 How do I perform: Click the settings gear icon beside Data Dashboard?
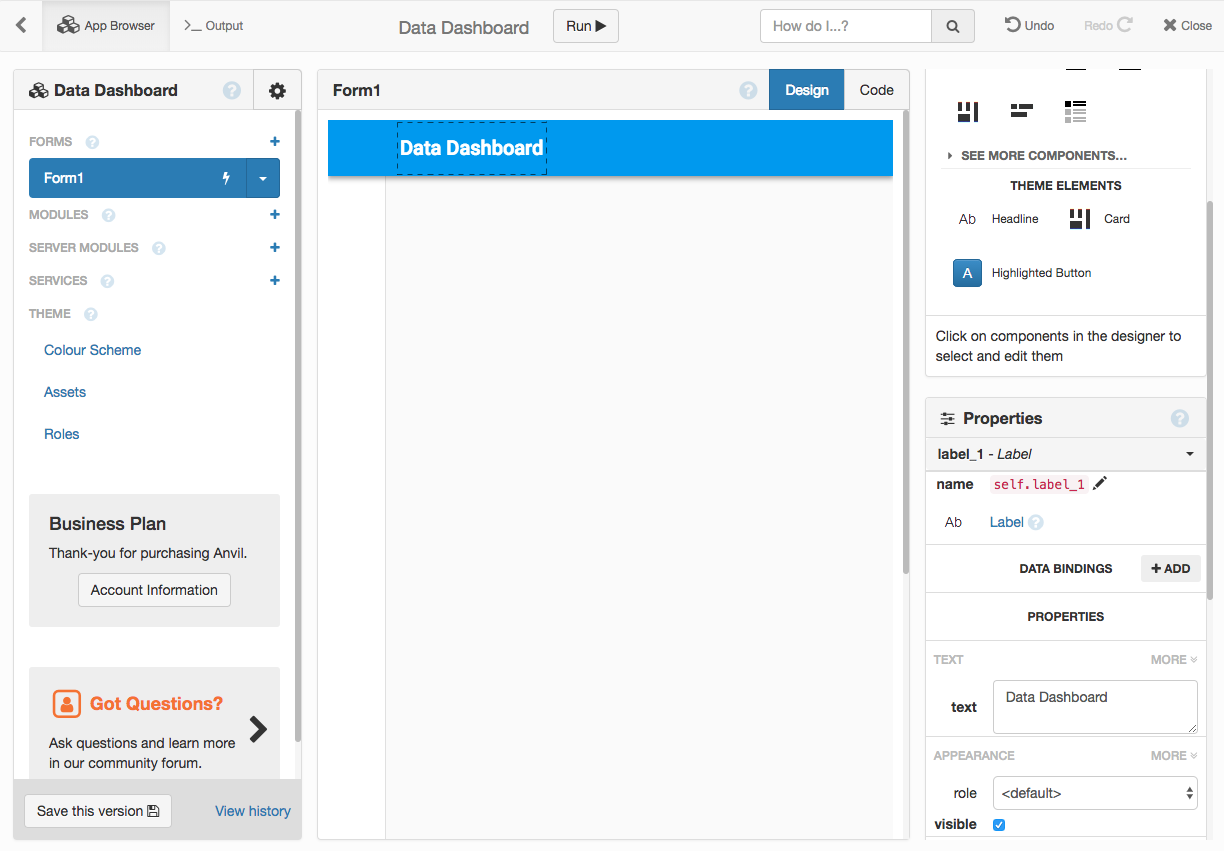(277, 91)
